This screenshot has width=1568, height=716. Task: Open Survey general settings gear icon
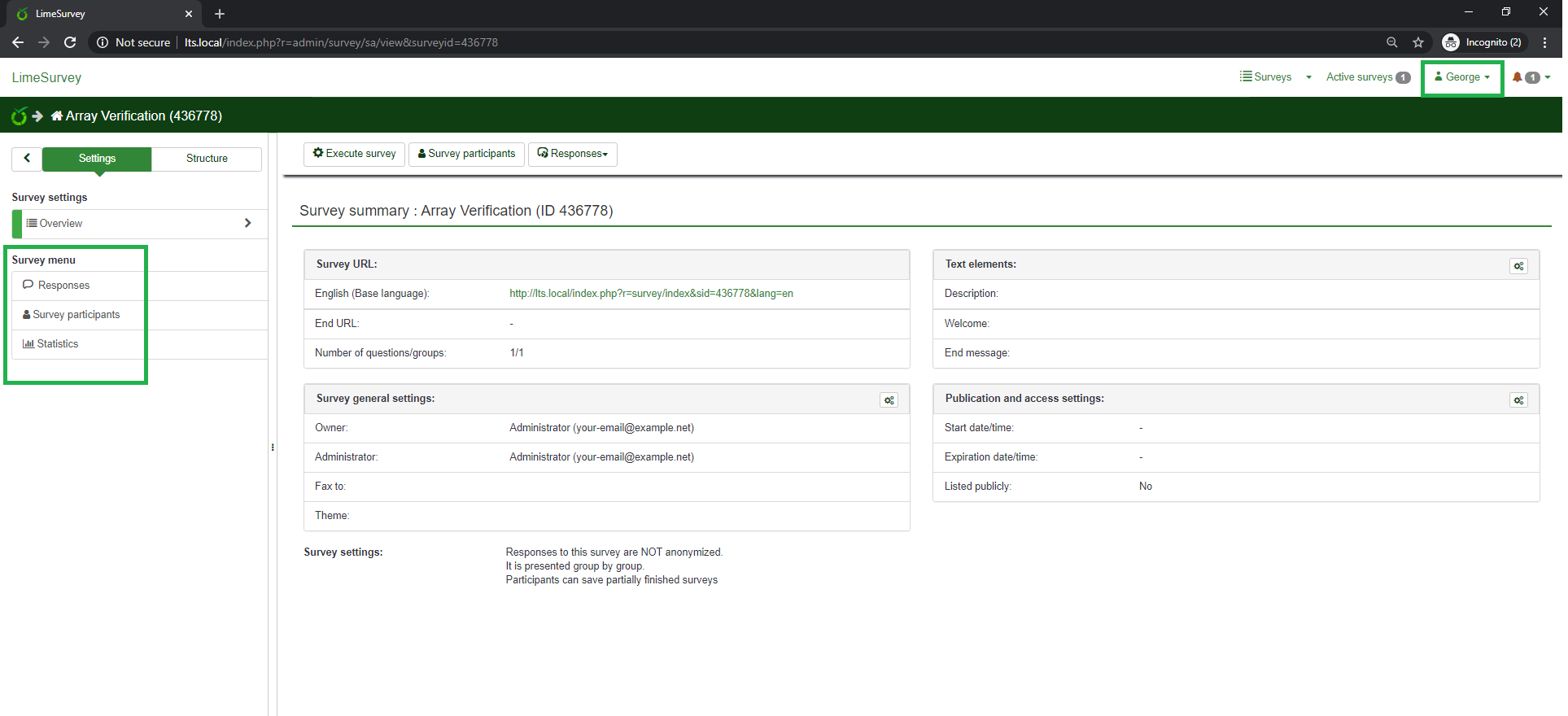coord(889,400)
